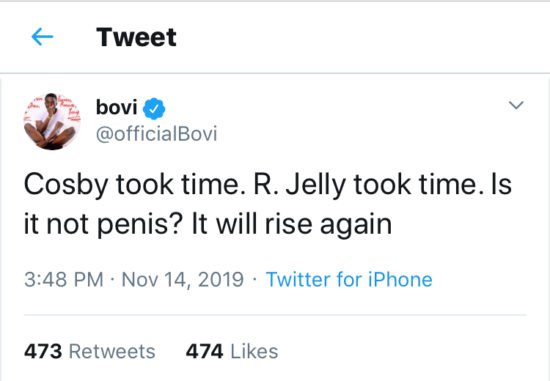
Task: Go back using the blue arrow
Action: click(x=42, y=36)
